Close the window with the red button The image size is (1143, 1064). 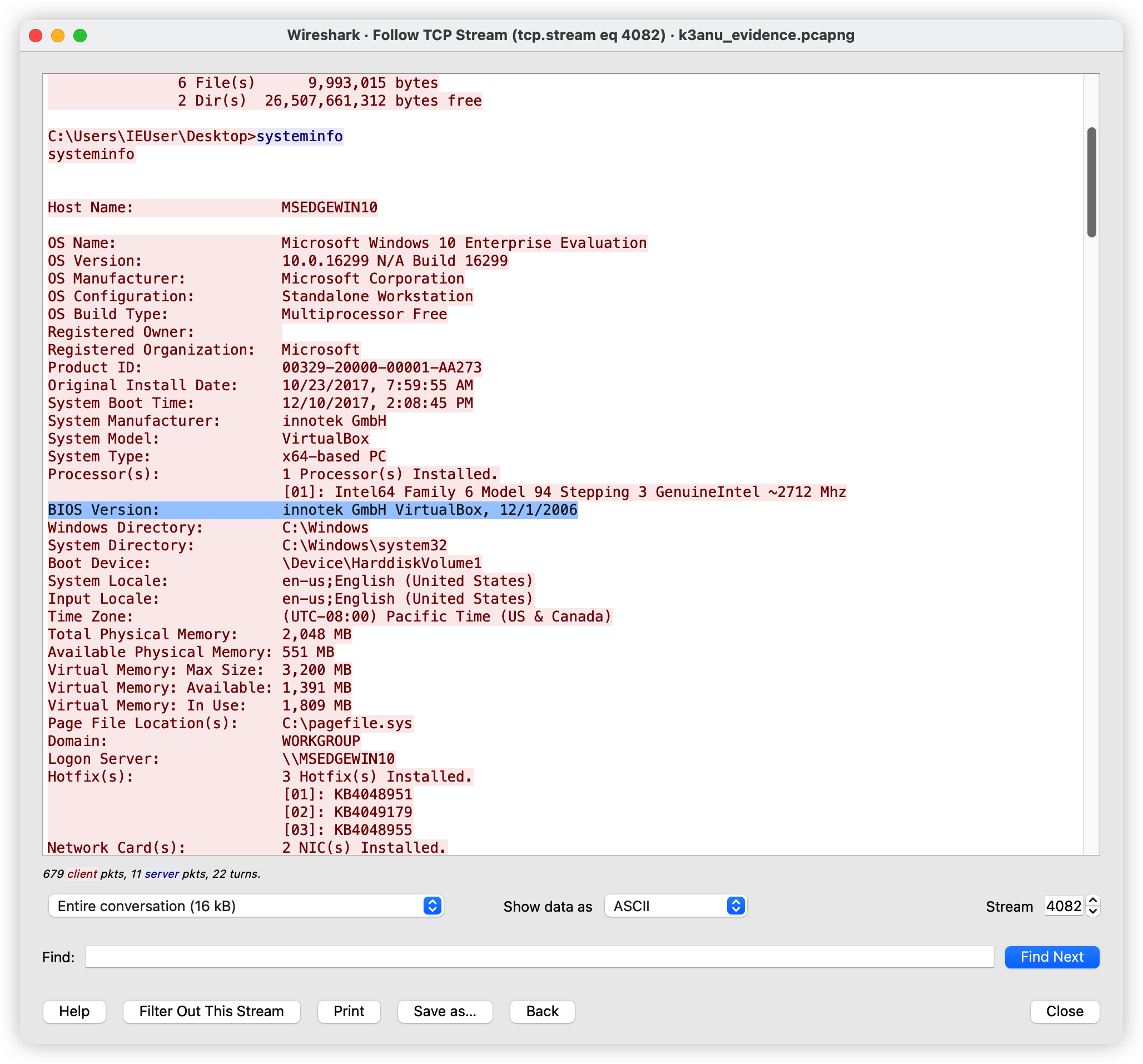[x=36, y=36]
